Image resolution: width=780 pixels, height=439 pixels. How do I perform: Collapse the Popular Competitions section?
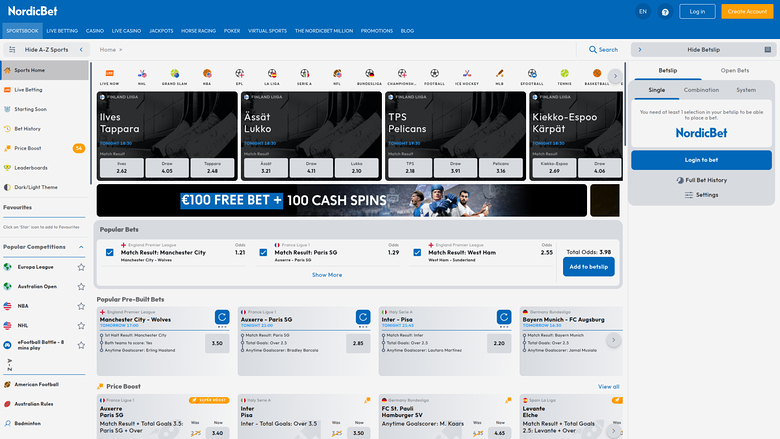[x=81, y=247]
